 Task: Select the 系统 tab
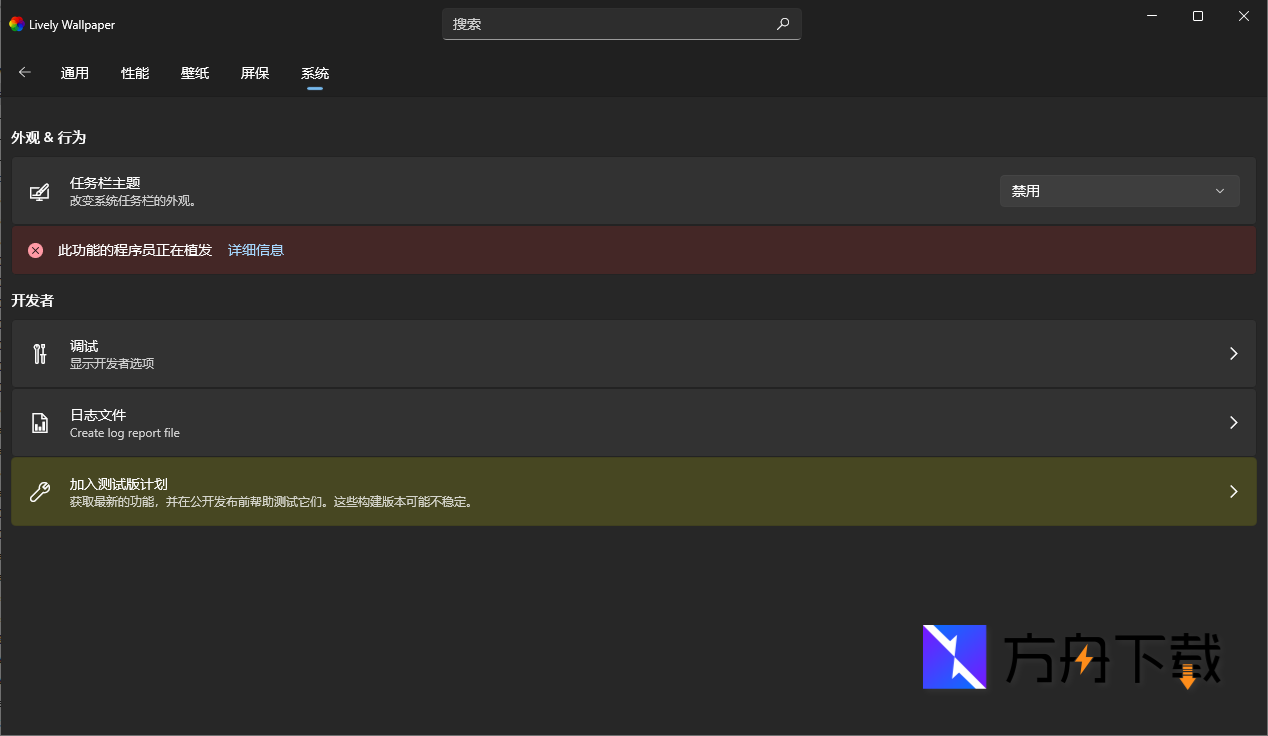315,73
